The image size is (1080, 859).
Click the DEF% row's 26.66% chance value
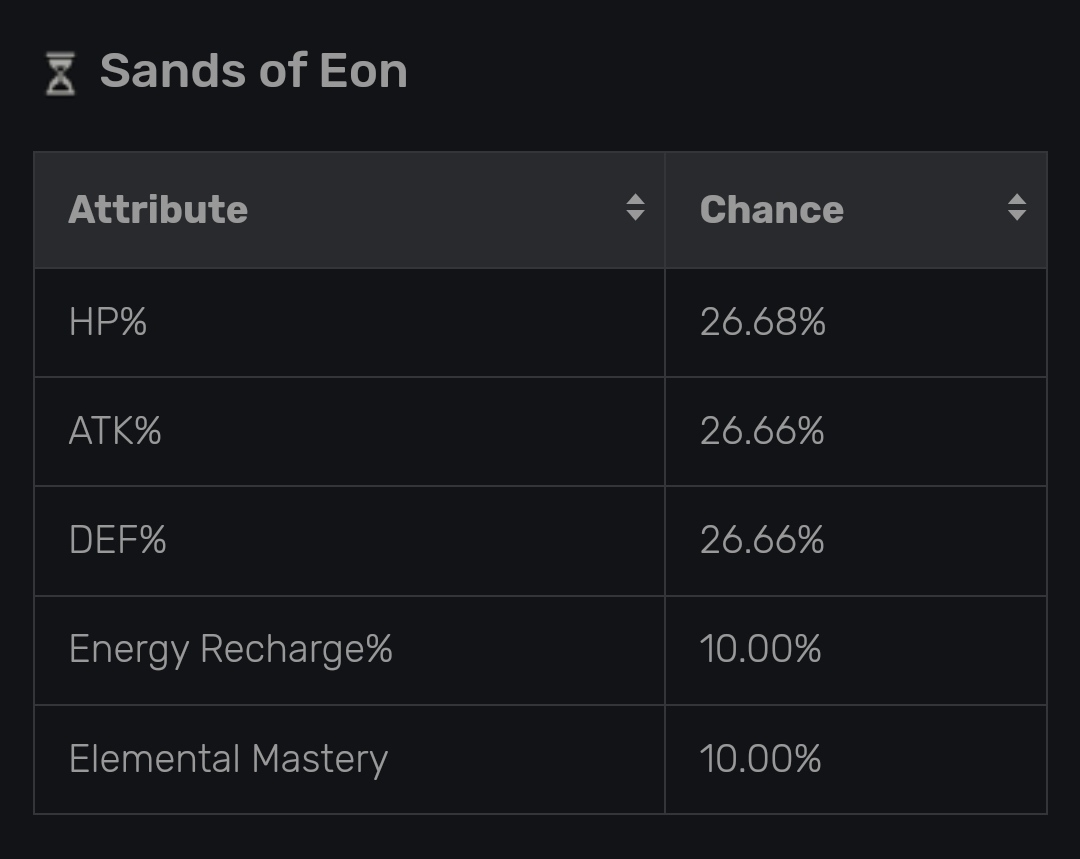point(762,541)
